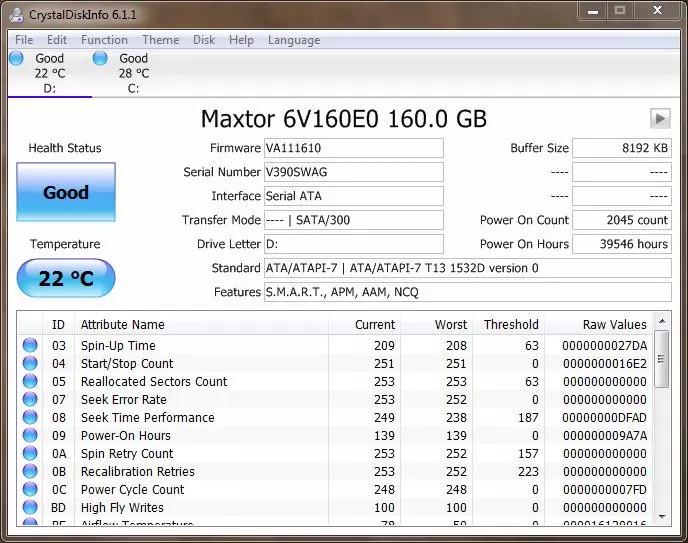Screen dimensions: 688x543
Task: Click the status icon for Seek Error Rate
Action: click(x=30, y=399)
